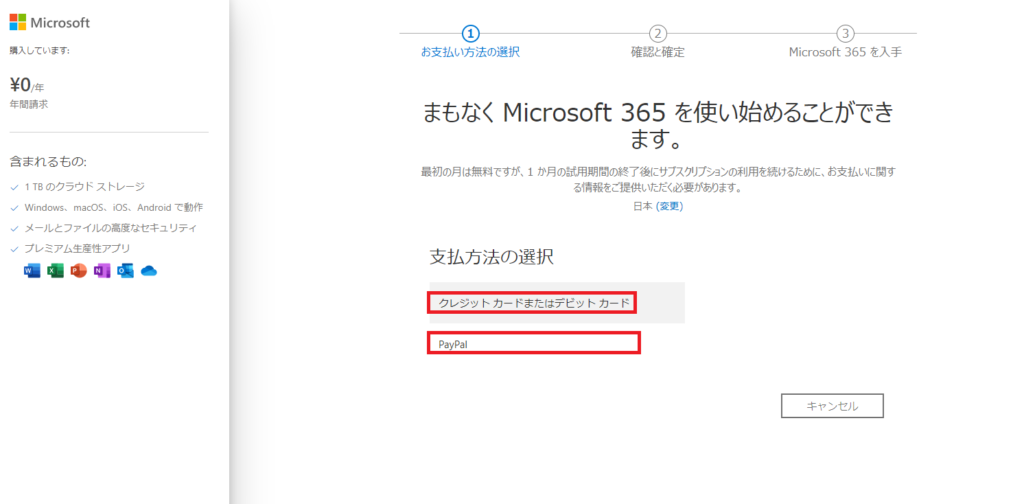This screenshot has height=504, width=1024.
Task: Click the 購入しています: label
Action: [x=40, y=50]
